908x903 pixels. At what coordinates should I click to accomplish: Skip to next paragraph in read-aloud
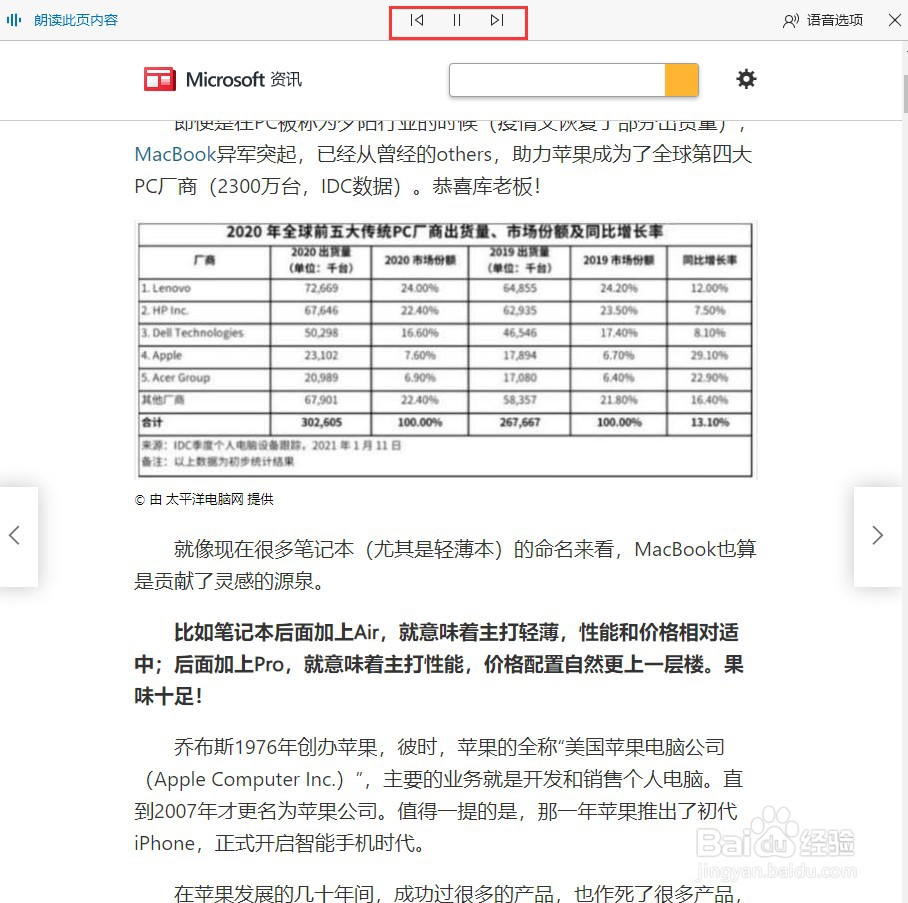[x=497, y=20]
